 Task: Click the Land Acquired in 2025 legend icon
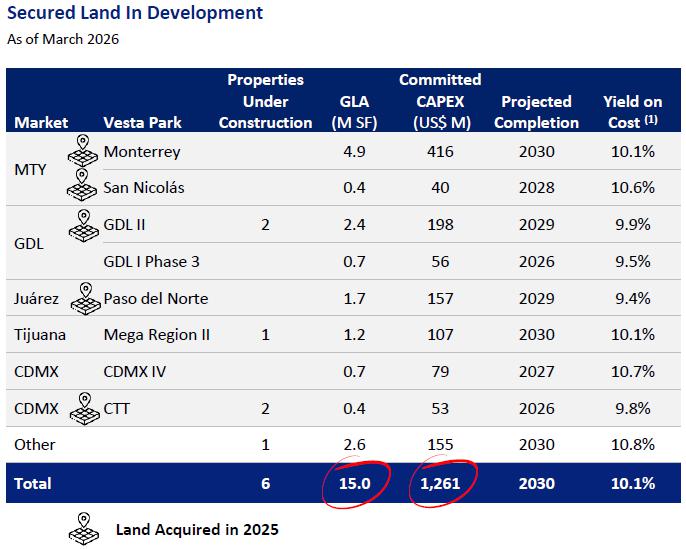tap(84, 529)
